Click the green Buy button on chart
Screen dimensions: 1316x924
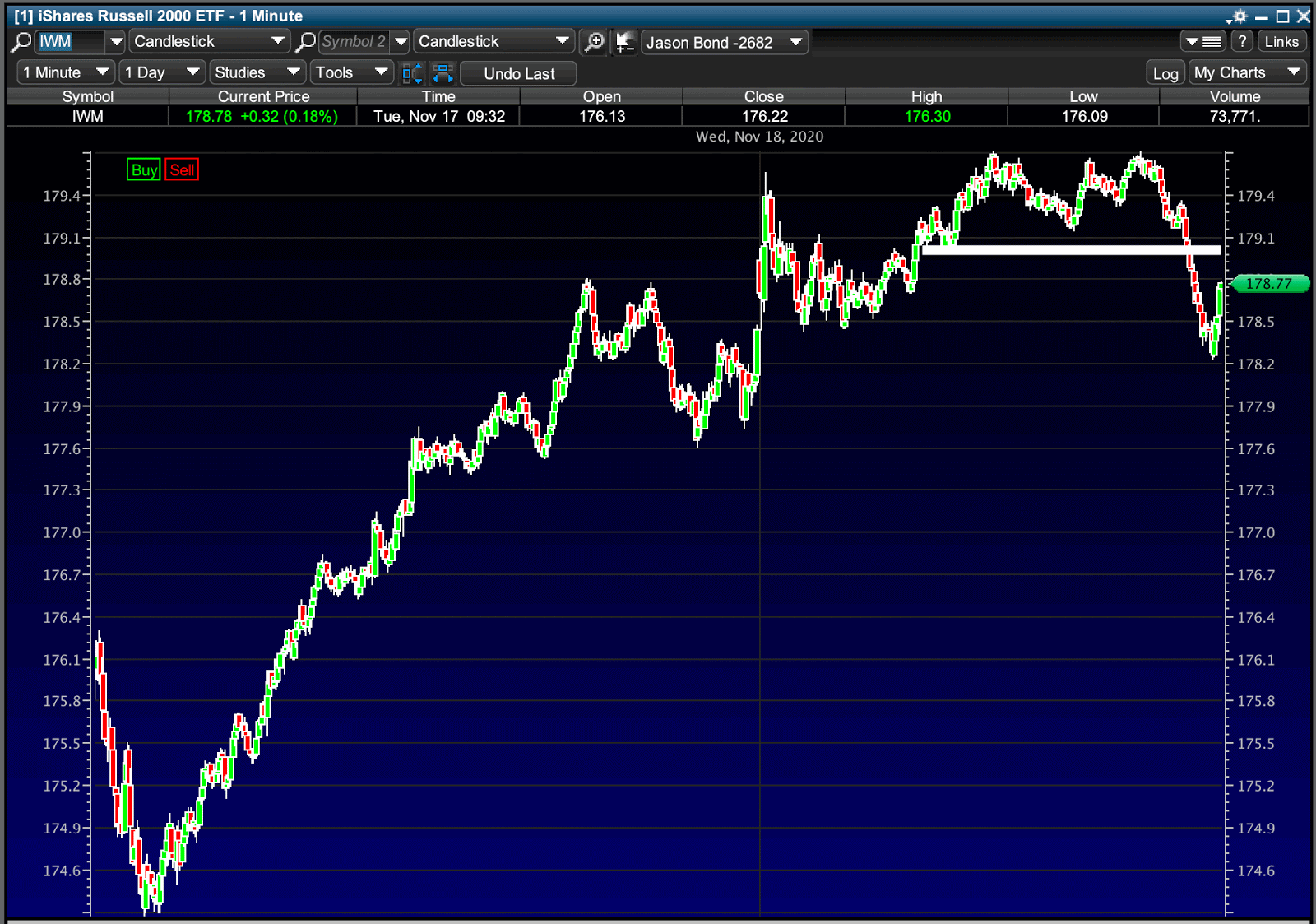[144, 170]
